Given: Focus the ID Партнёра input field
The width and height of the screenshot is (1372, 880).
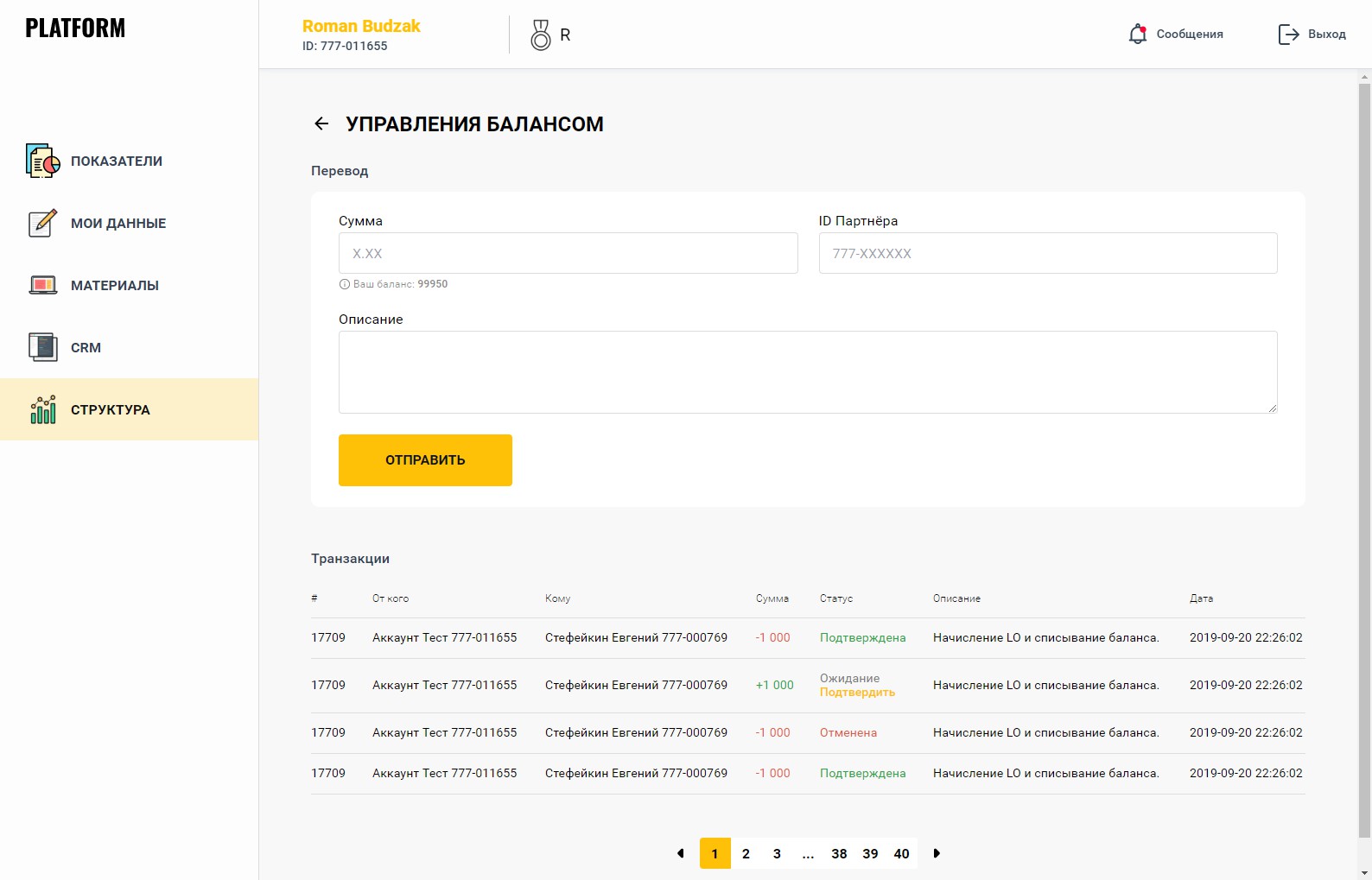Looking at the screenshot, I should 1048,253.
